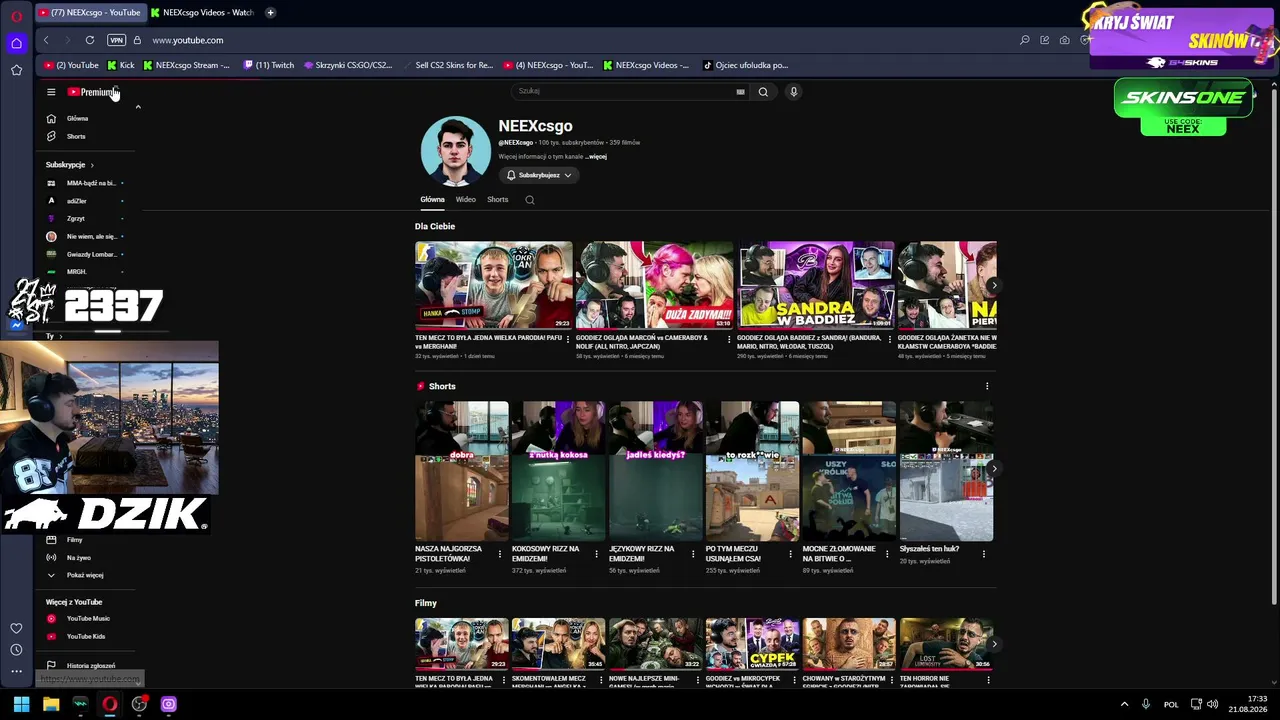
Task: Open menu for NASZA NAJGORSZA PISTOLETÓWKA short
Action: (500, 553)
